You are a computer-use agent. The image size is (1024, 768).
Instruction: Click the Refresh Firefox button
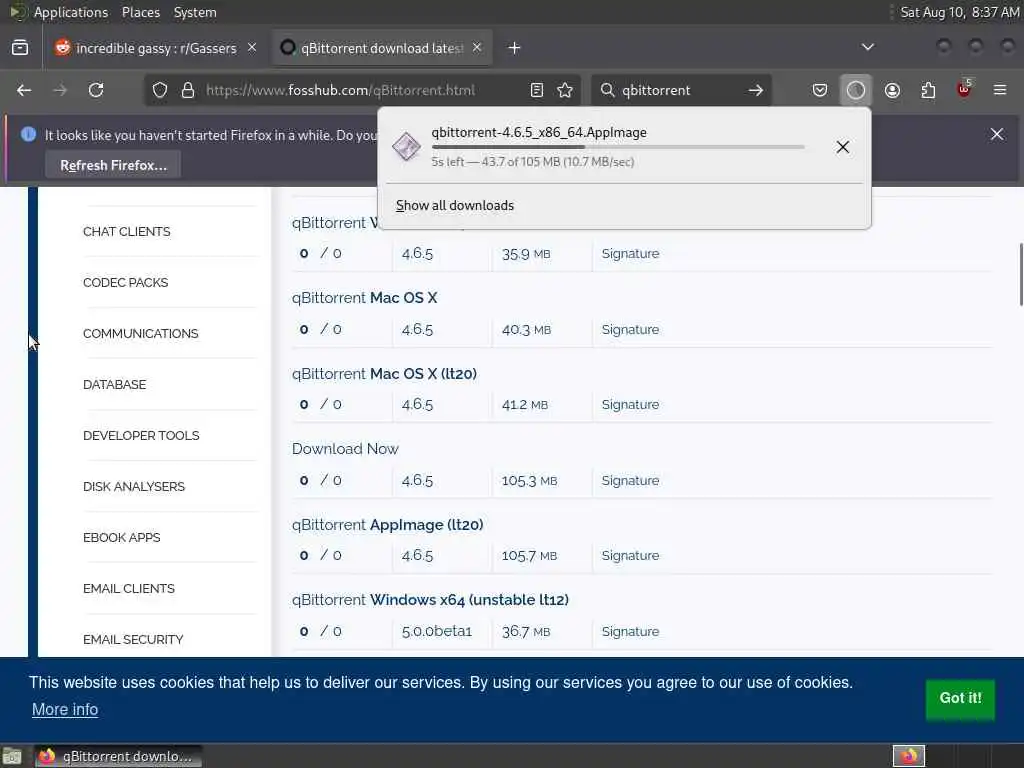(113, 165)
